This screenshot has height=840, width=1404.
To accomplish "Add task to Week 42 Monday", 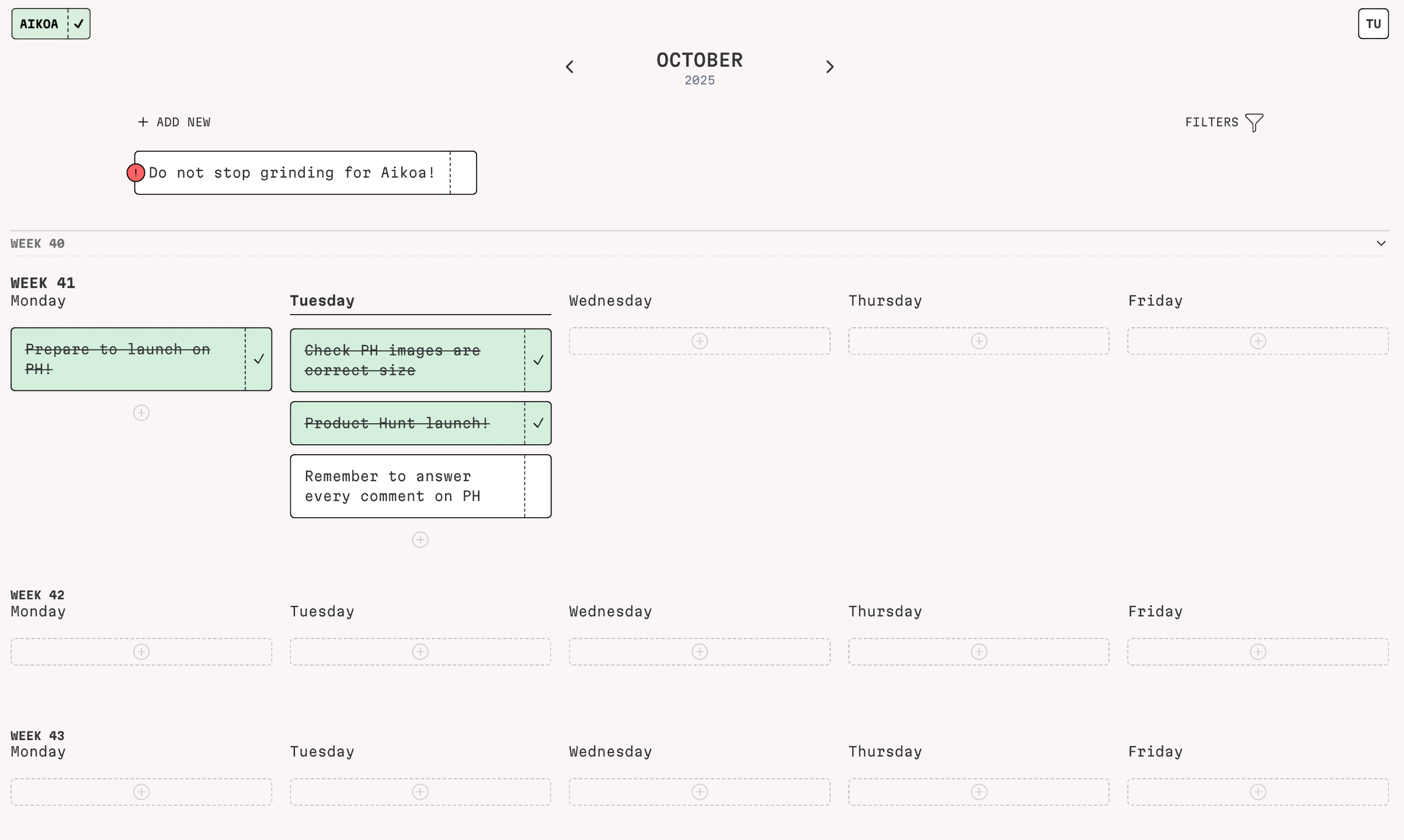I will [141, 652].
